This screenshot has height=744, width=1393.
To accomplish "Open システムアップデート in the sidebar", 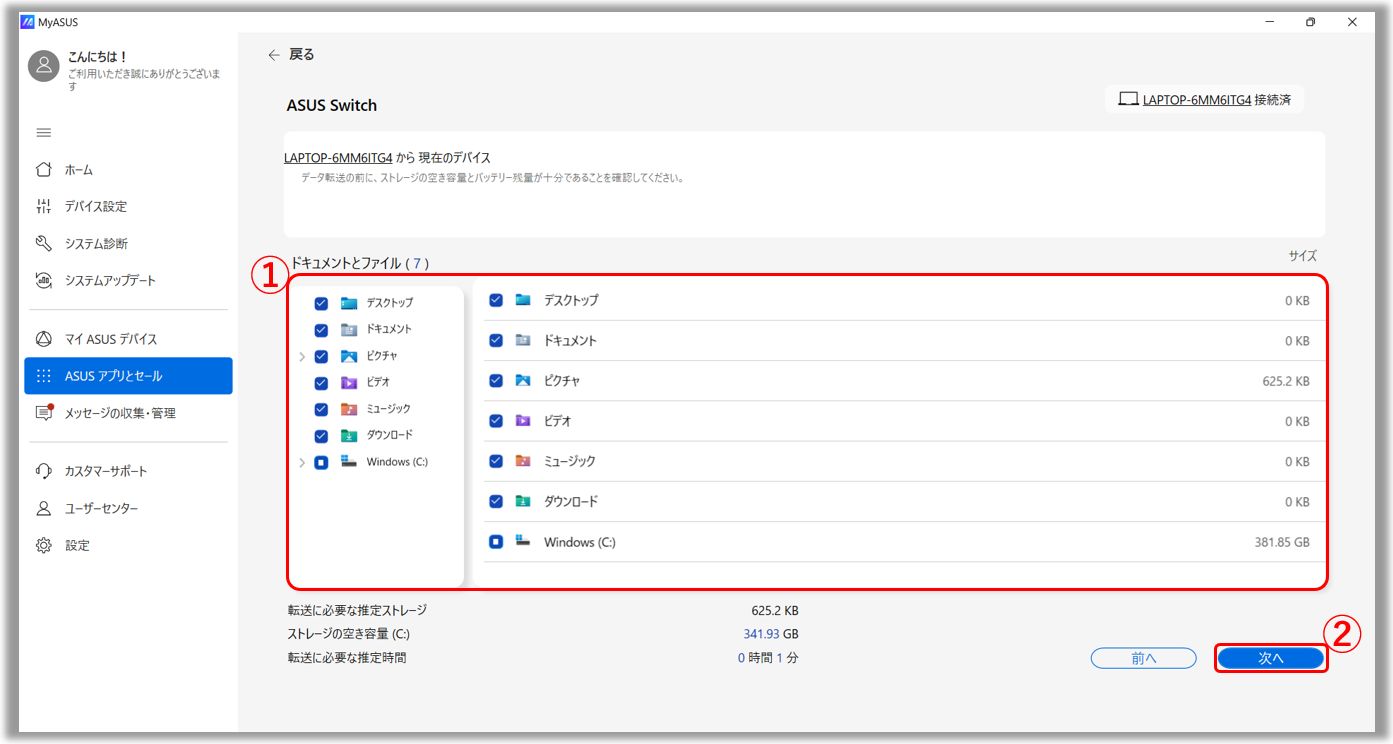I will click(x=128, y=280).
